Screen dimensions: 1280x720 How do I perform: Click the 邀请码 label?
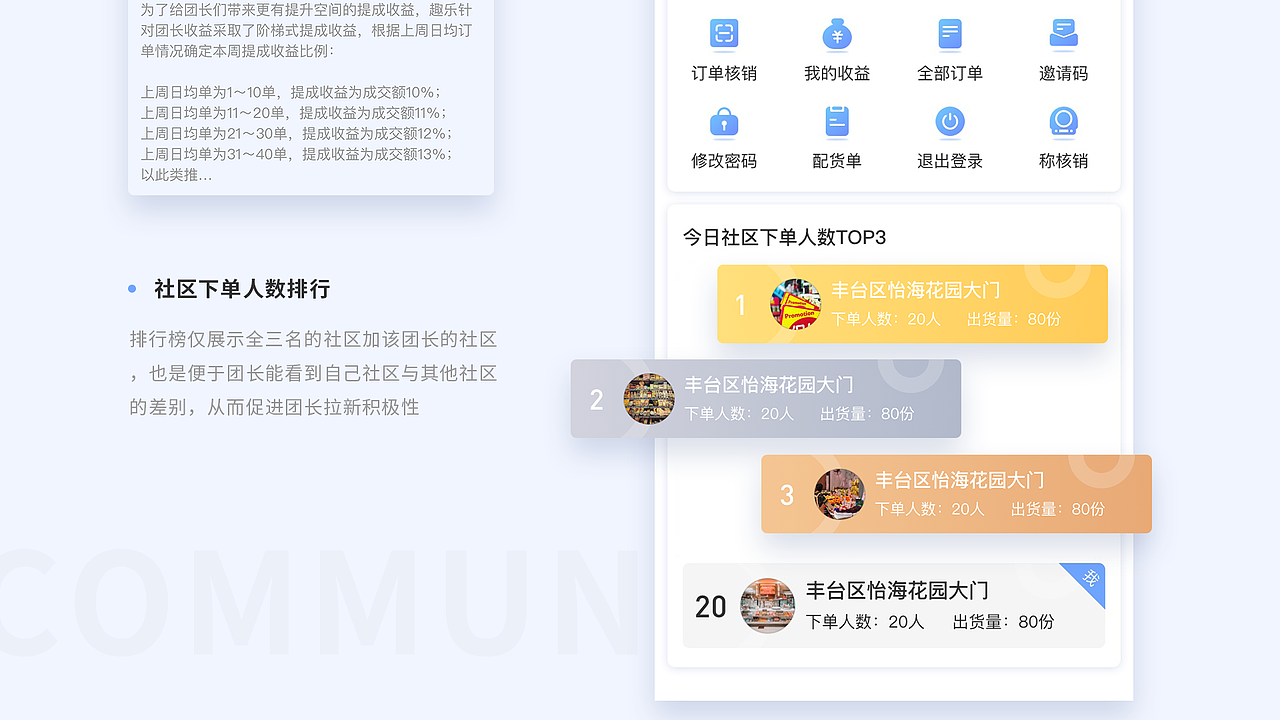click(1063, 73)
